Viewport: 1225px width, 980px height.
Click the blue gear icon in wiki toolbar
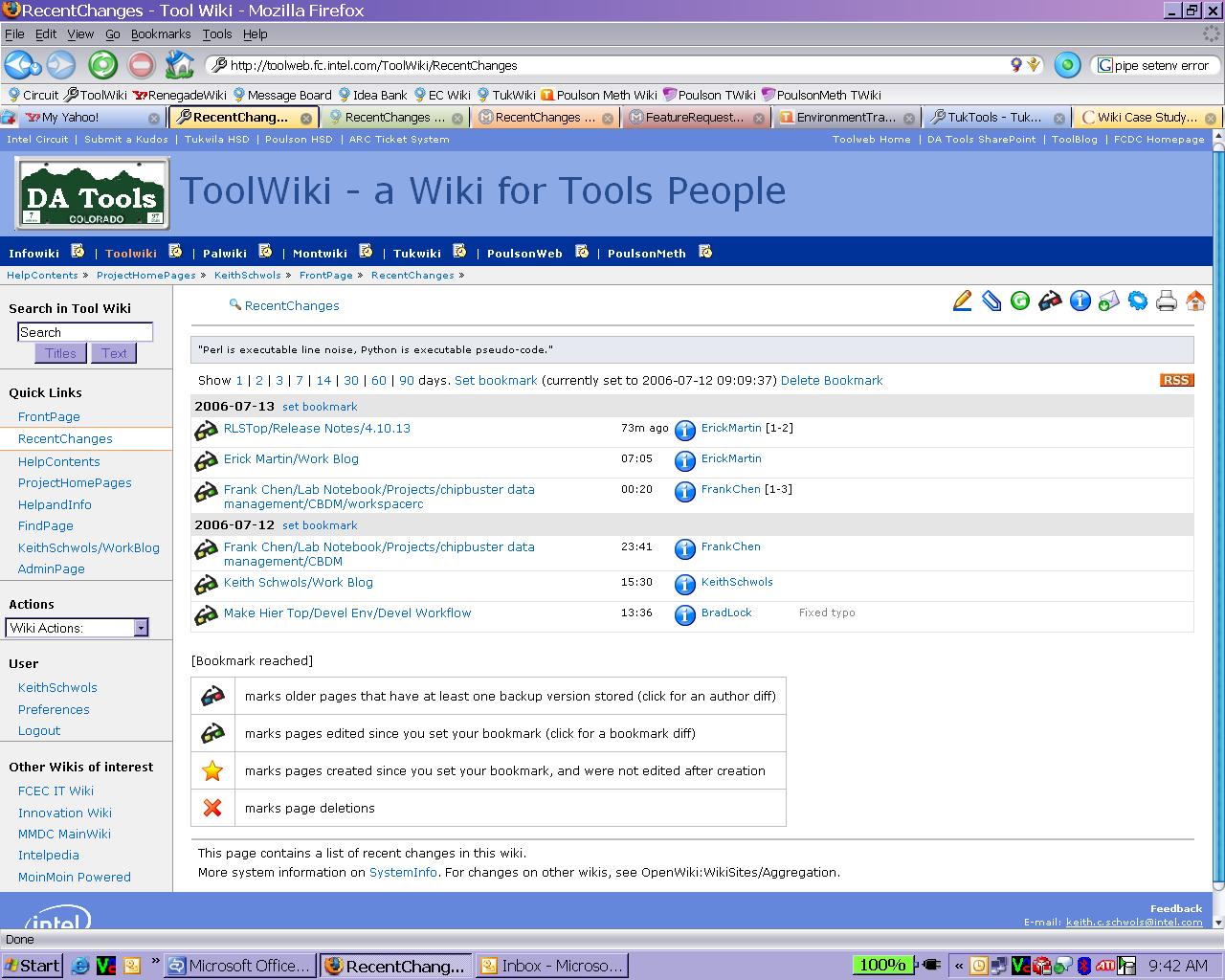(1137, 301)
